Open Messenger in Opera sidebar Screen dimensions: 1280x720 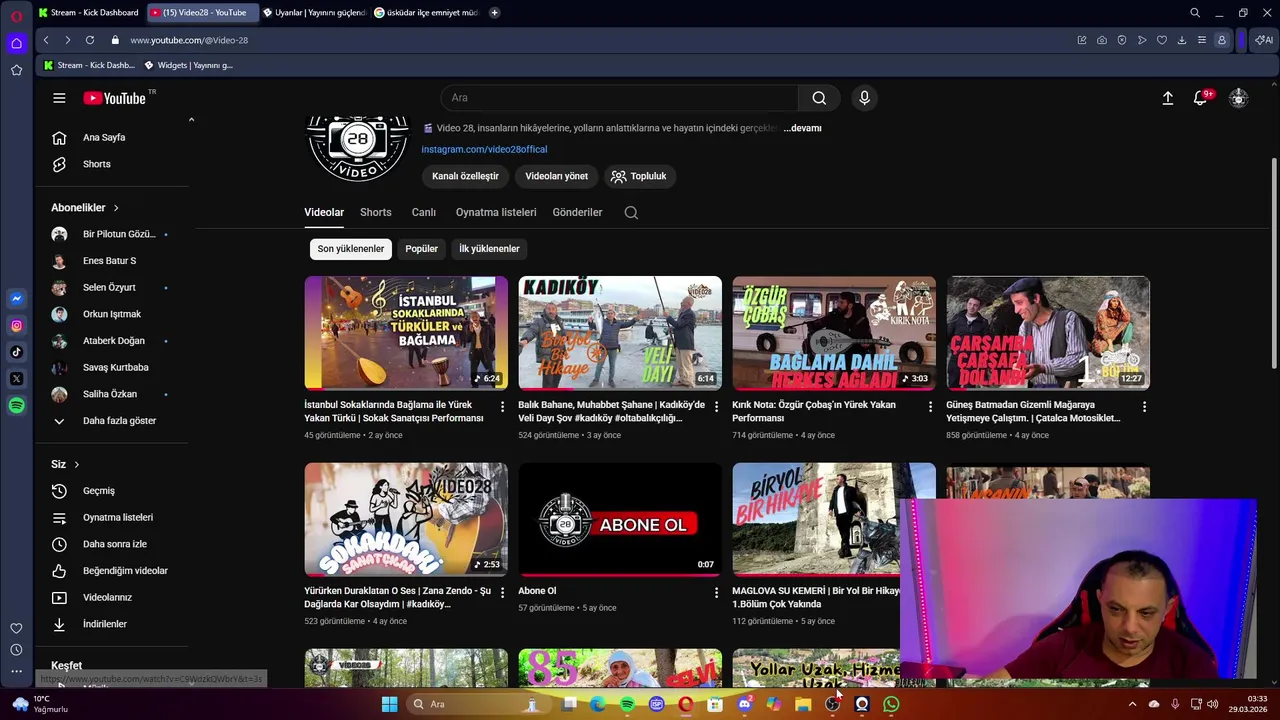(16, 298)
